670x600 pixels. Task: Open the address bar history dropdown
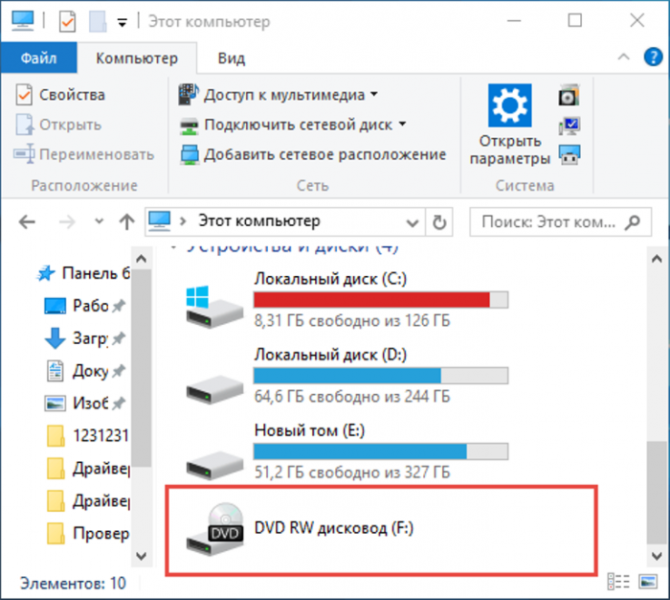tap(412, 223)
